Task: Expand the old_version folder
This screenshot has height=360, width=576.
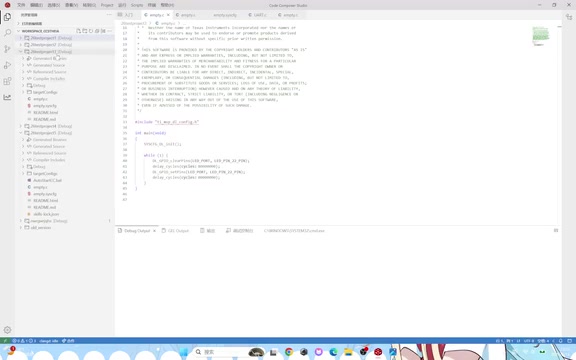Action: [x=65, y=227]
